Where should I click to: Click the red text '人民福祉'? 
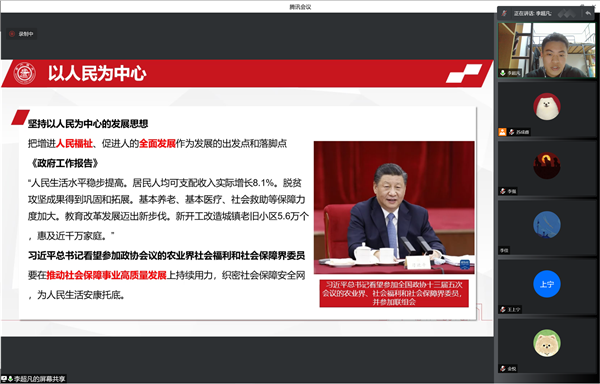[74, 144]
